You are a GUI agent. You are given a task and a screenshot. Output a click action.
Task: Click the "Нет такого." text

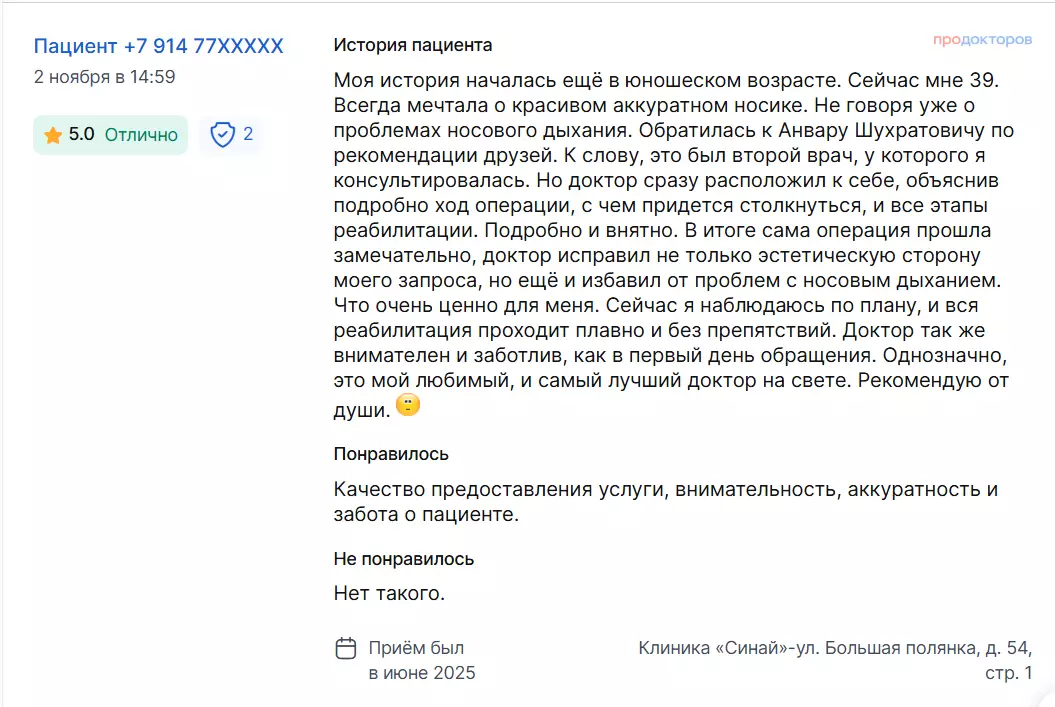tap(389, 593)
